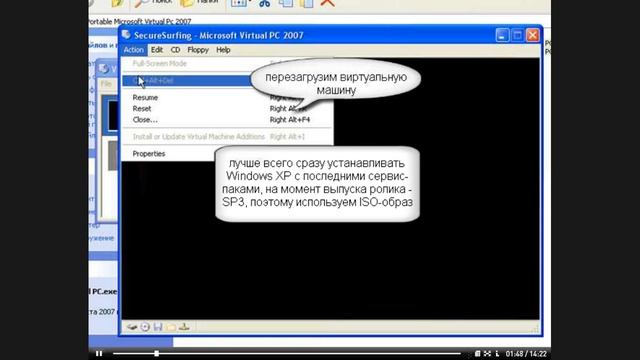This screenshot has height=360, width=640.
Task: Click the hard disk status icon
Action: [131, 327]
